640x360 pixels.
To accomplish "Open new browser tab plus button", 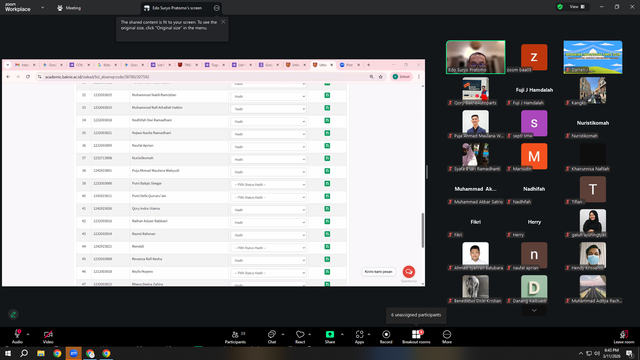I will click(x=368, y=65).
